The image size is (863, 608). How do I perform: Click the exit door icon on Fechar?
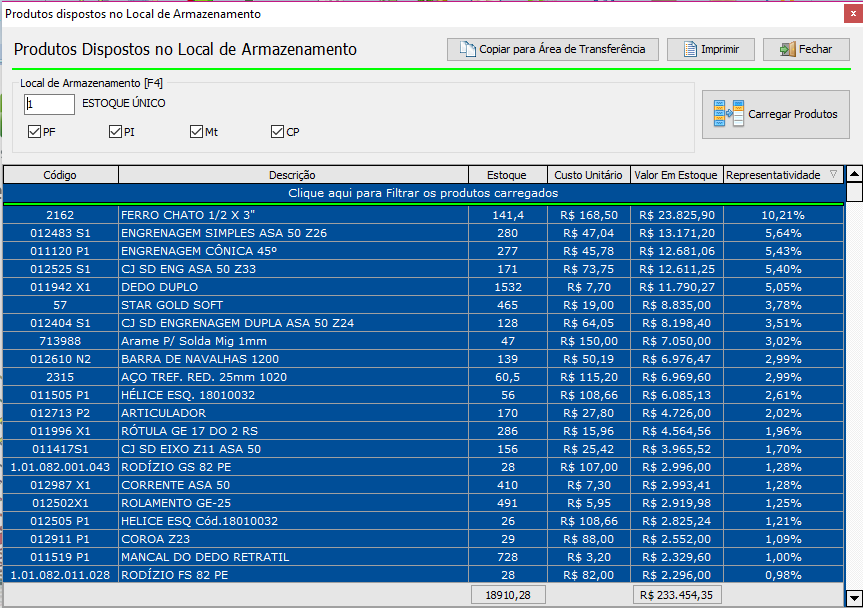click(787, 49)
